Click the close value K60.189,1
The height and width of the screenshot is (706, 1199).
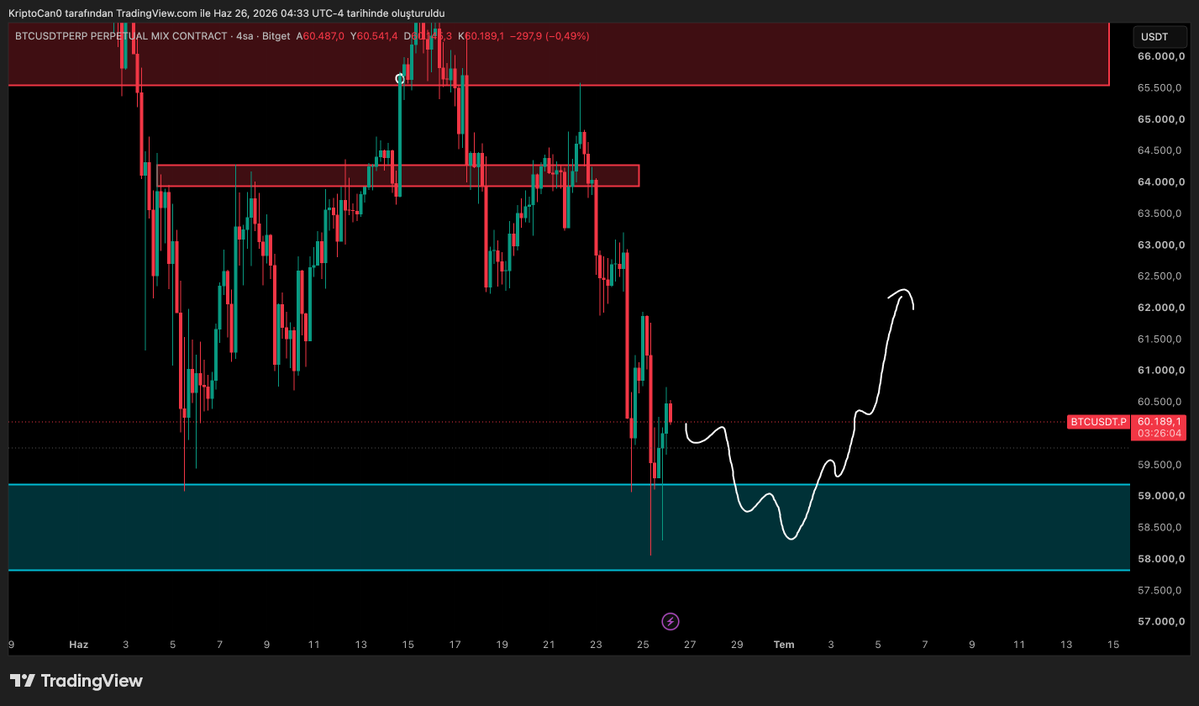tap(481, 36)
